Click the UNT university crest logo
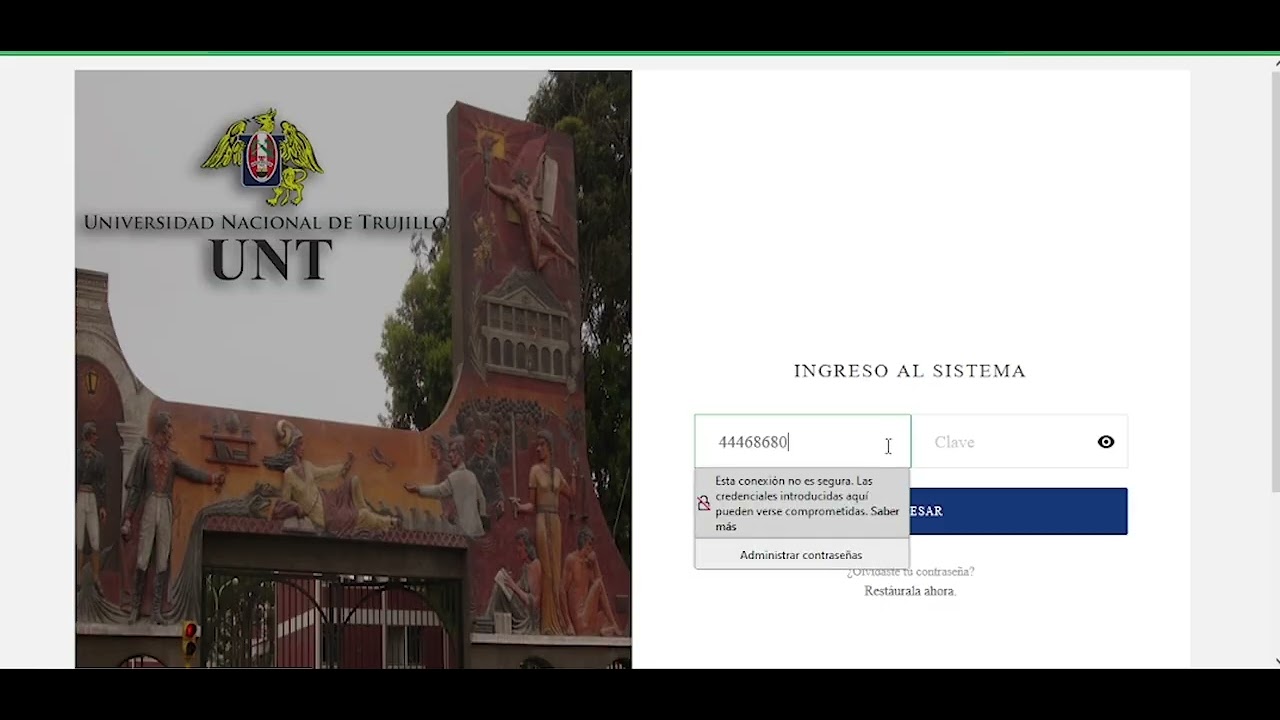Image resolution: width=1280 pixels, height=720 pixels. click(262, 156)
